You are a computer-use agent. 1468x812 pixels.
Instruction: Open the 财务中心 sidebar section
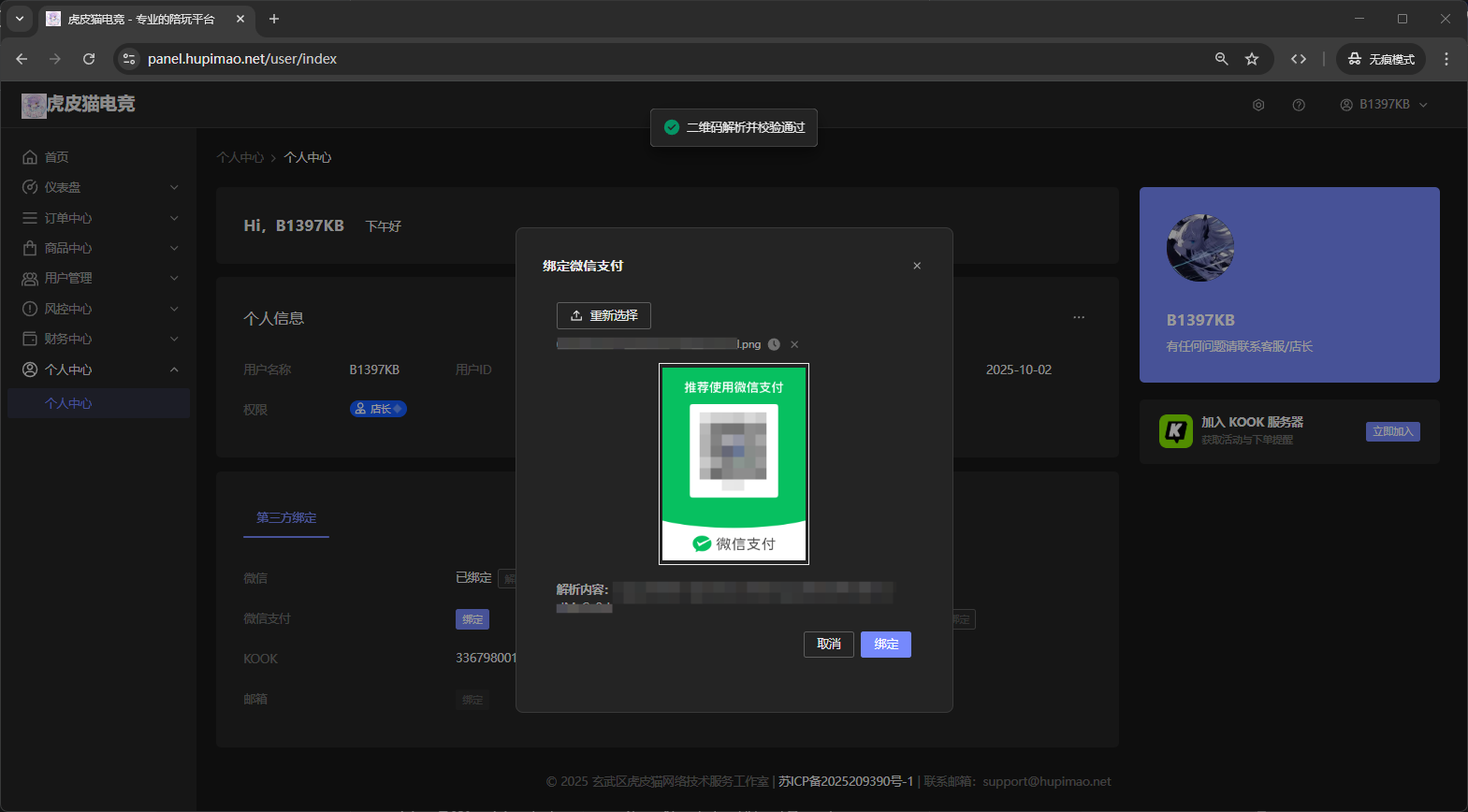[99, 339]
